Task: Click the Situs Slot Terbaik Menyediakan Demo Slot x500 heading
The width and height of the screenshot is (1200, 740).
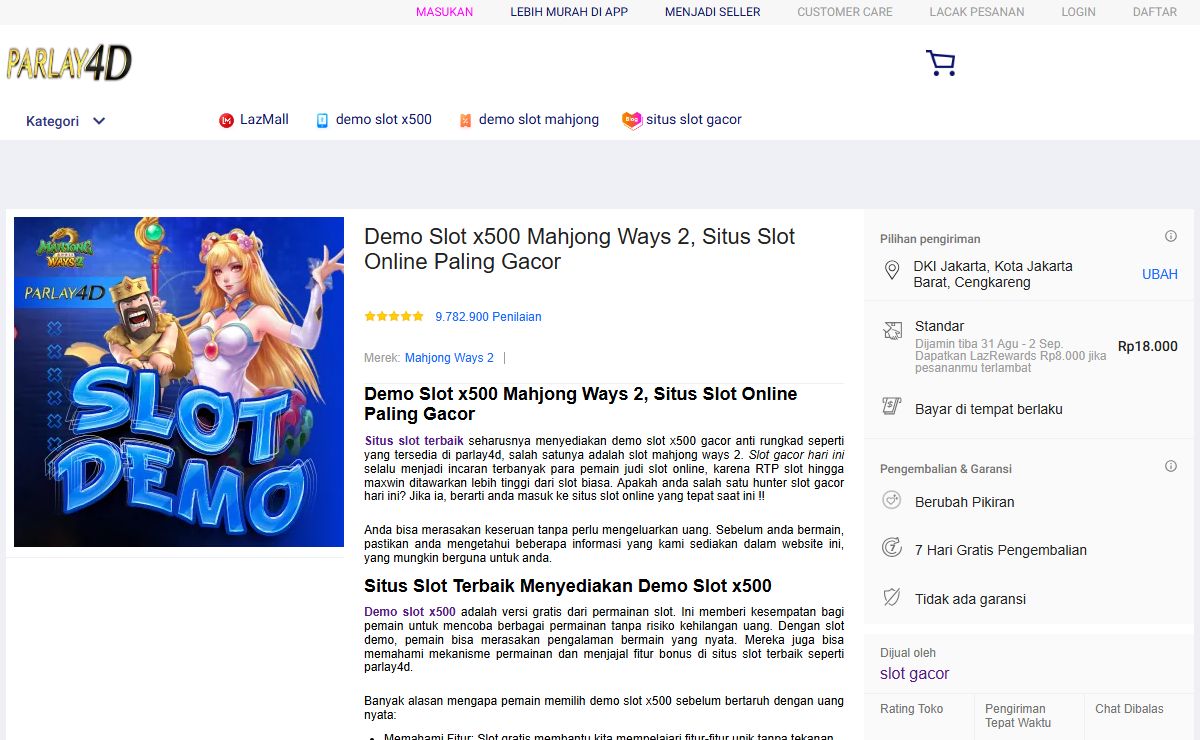Action: click(x=568, y=586)
